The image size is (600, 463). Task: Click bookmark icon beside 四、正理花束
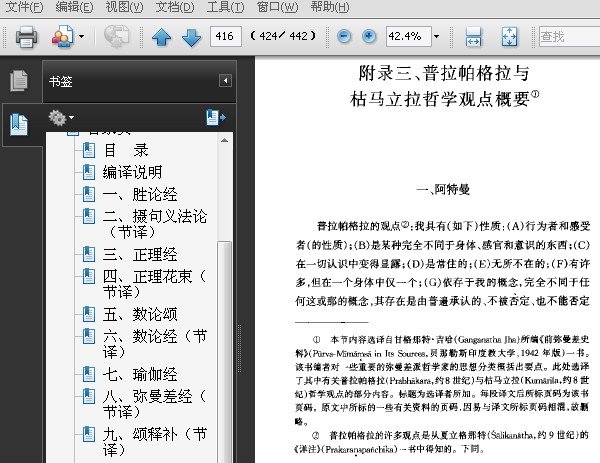tap(89, 276)
